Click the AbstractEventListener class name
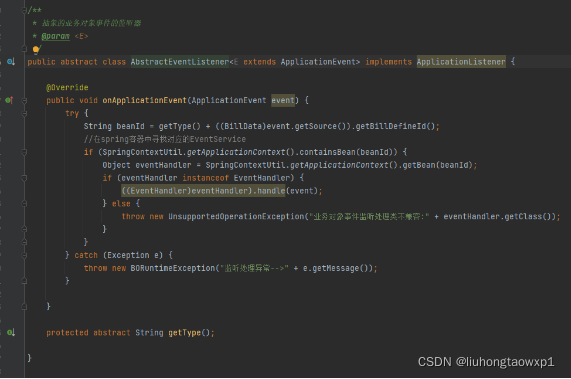 coord(180,62)
